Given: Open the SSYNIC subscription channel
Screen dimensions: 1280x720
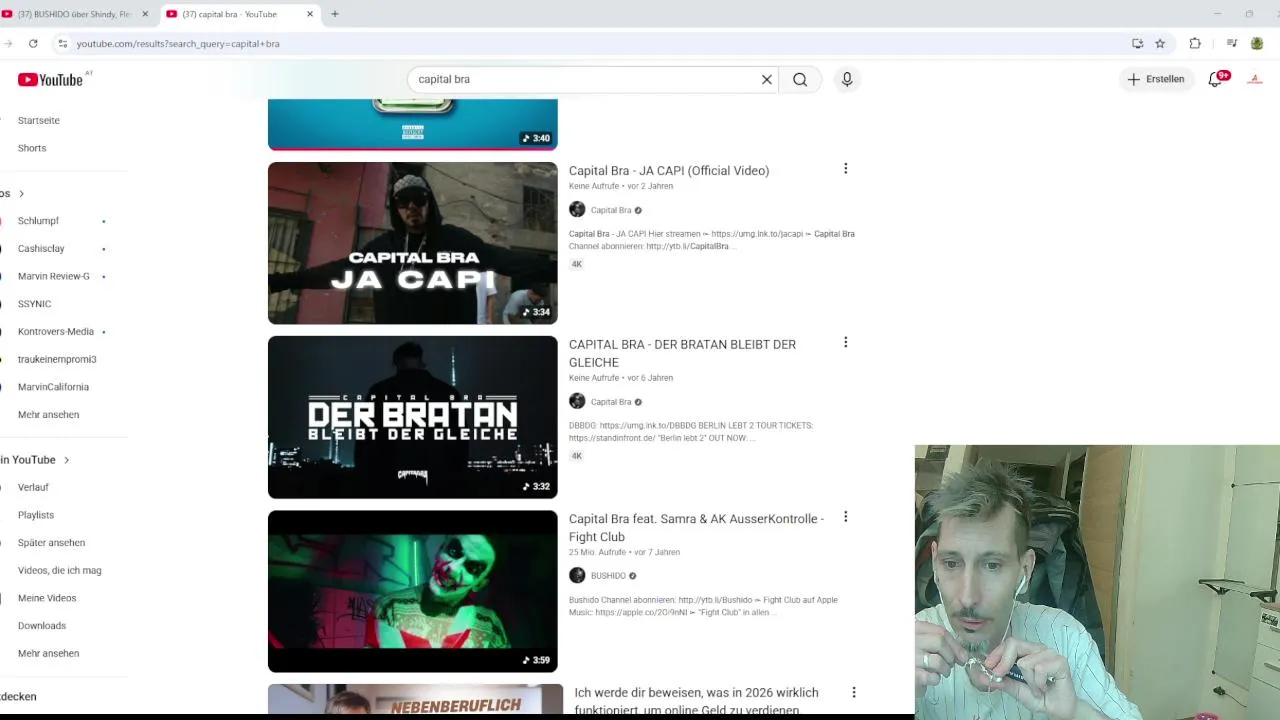Looking at the screenshot, I should 34,304.
